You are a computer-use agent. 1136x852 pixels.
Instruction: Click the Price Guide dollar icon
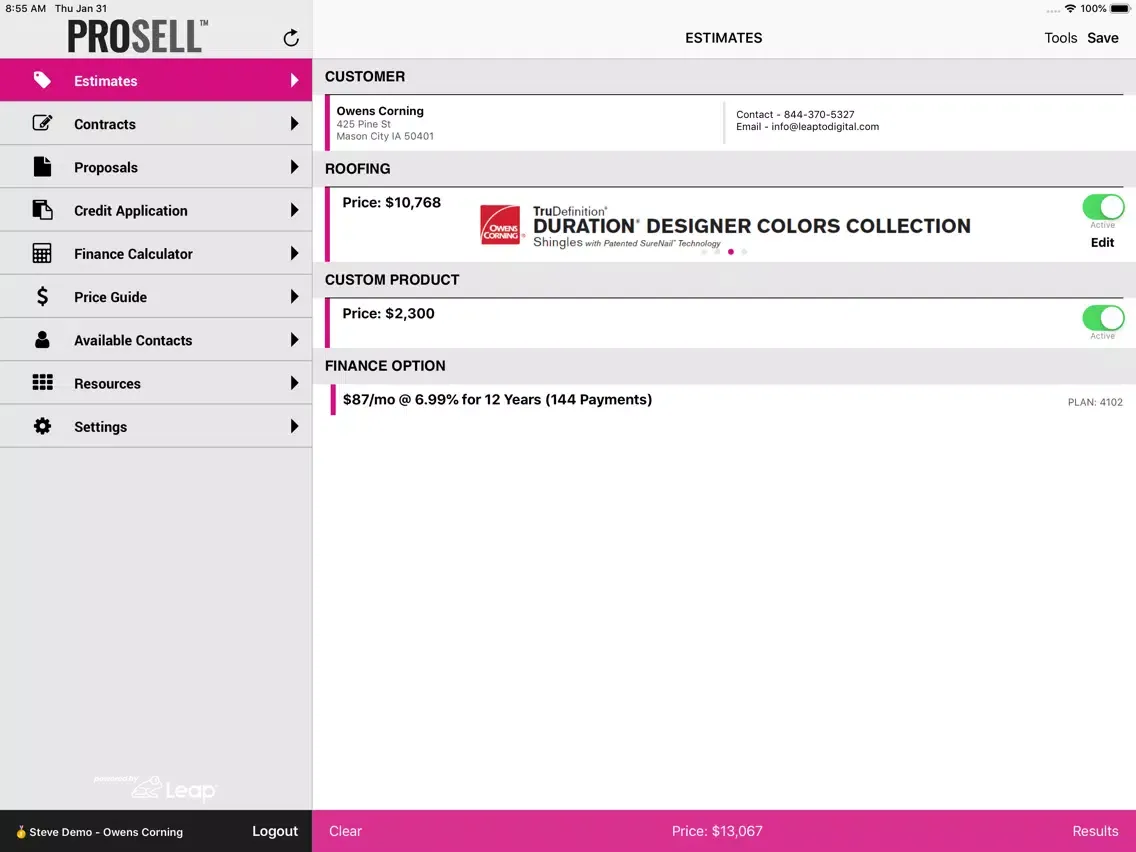click(x=42, y=296)
